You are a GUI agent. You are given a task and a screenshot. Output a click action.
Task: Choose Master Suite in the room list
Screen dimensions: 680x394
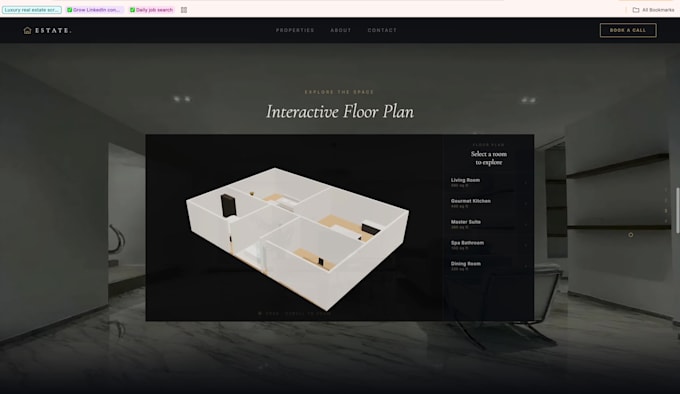coord(489,224)
